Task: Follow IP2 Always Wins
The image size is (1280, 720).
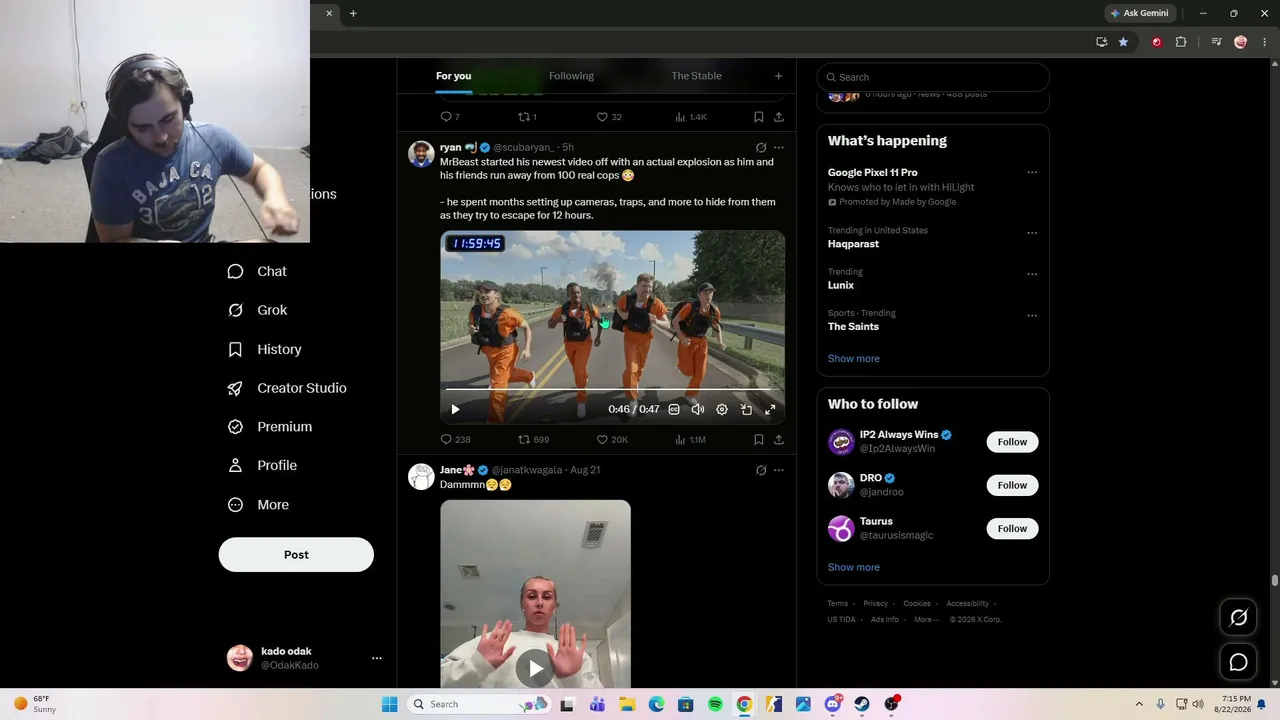Action: (x=1012, y=442)
